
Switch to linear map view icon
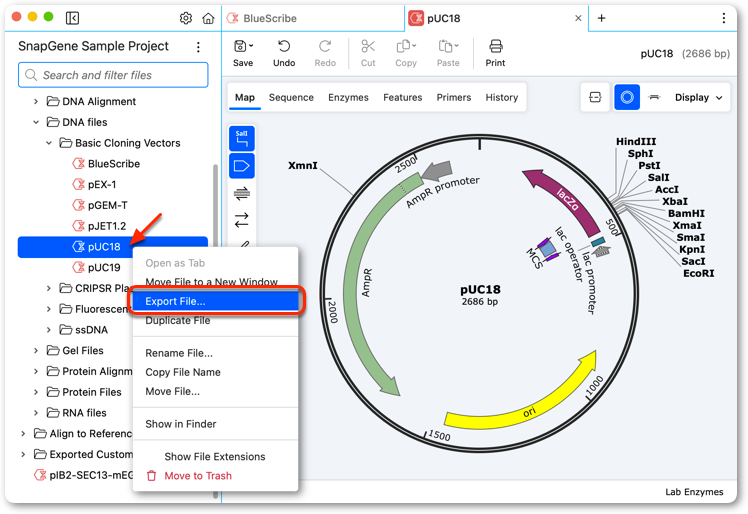[595, 97]
